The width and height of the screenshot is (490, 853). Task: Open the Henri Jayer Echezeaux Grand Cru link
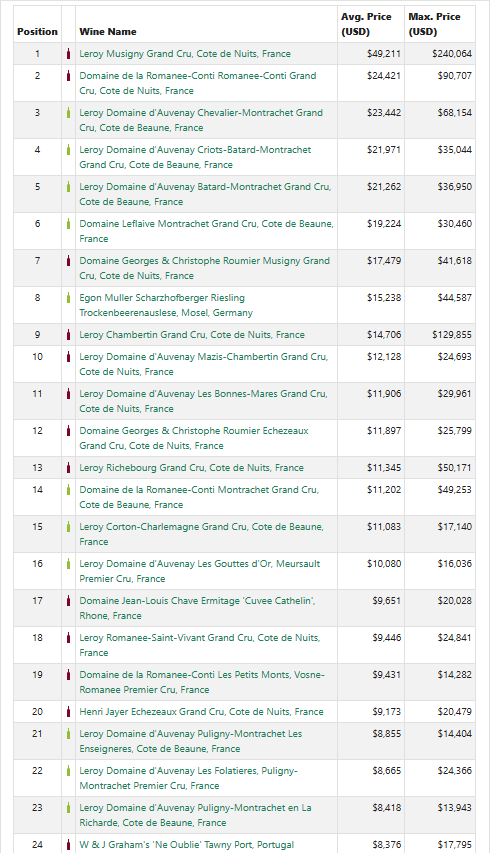(201, 712)
